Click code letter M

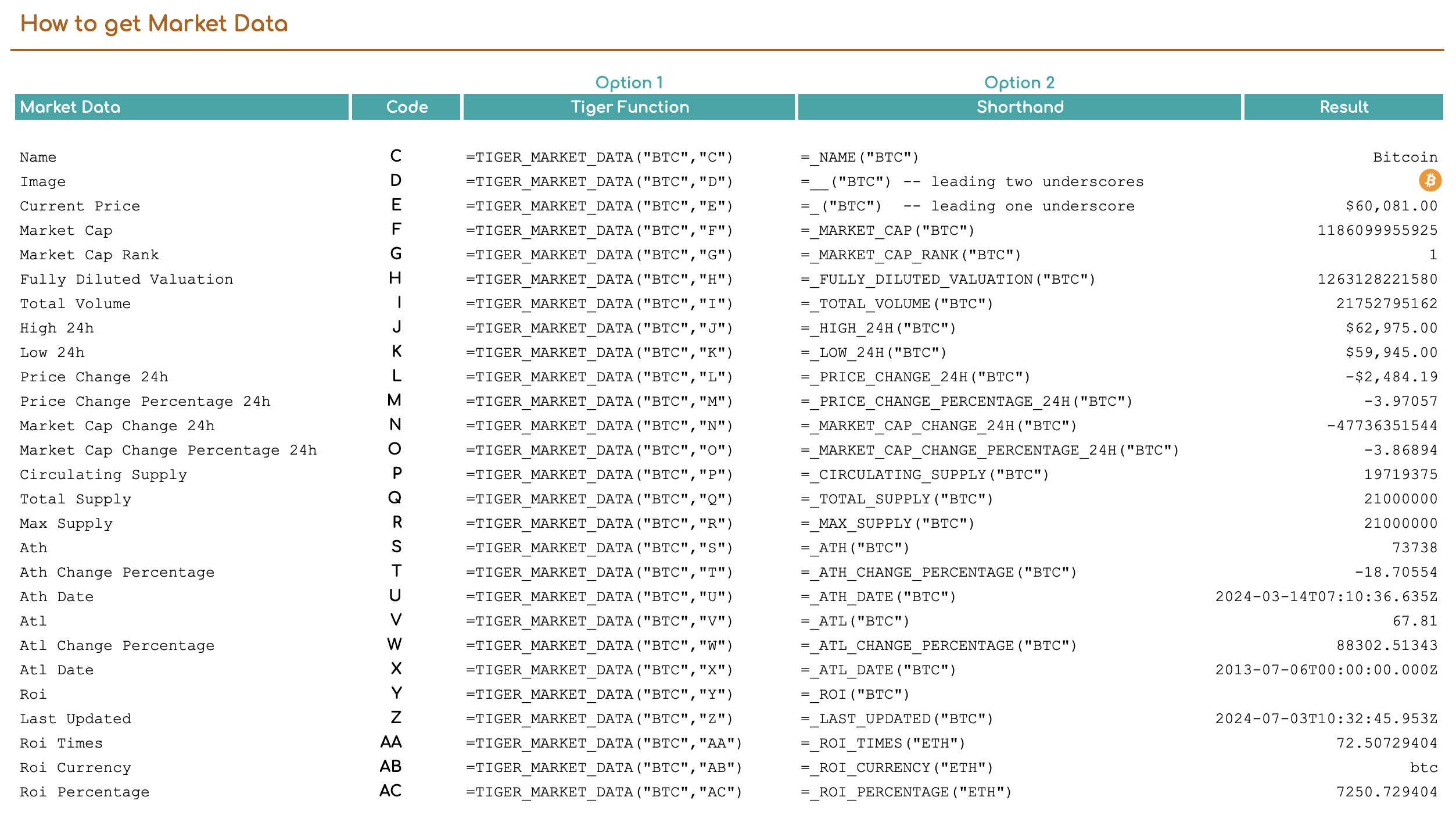click(x=395, y=400)
